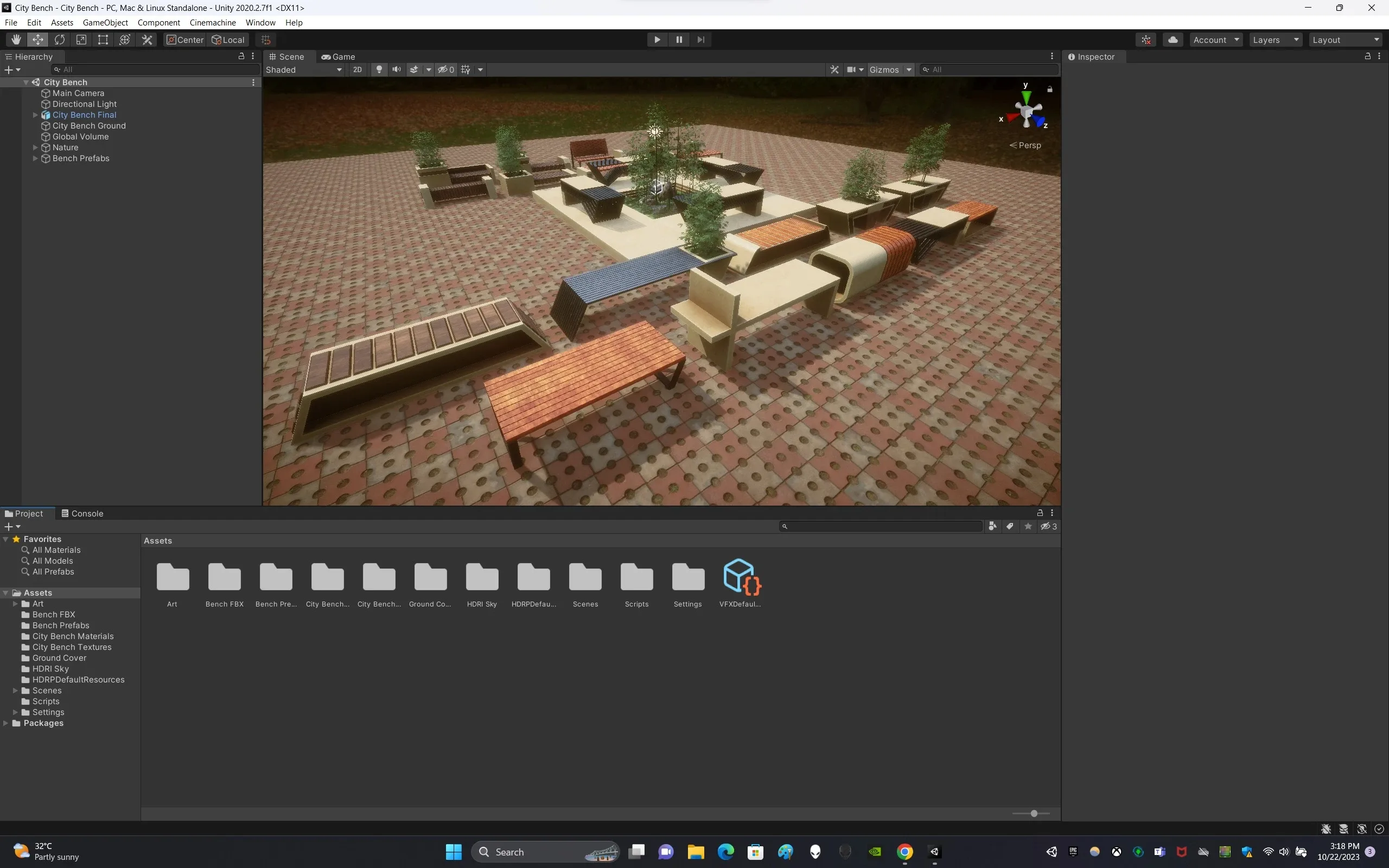Open the cloud services icon
This screenshot has height=868, width=1389.
tap(1173, 40)
